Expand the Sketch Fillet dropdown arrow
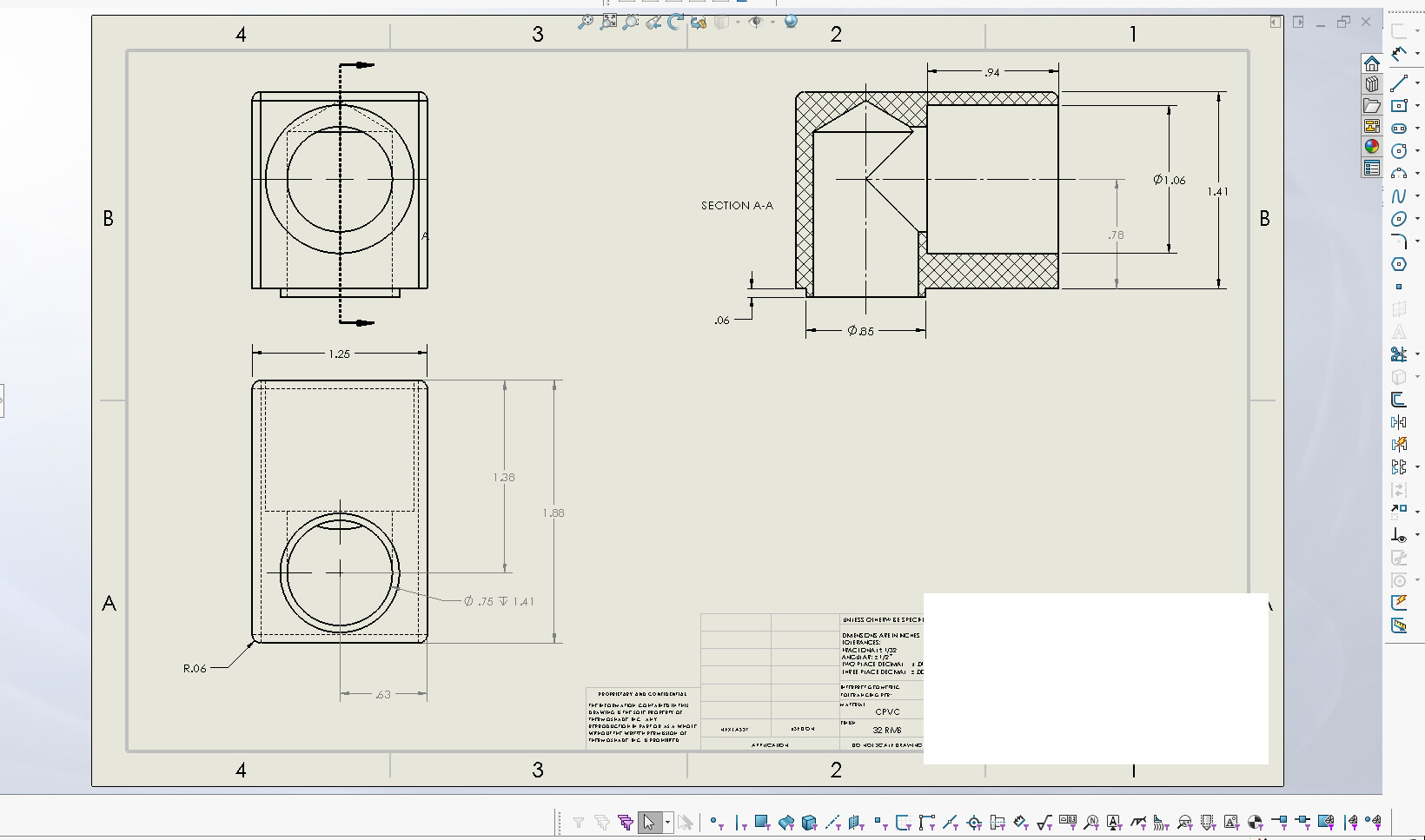This screenshot has width=1425, height=840. pos(1417,241)
